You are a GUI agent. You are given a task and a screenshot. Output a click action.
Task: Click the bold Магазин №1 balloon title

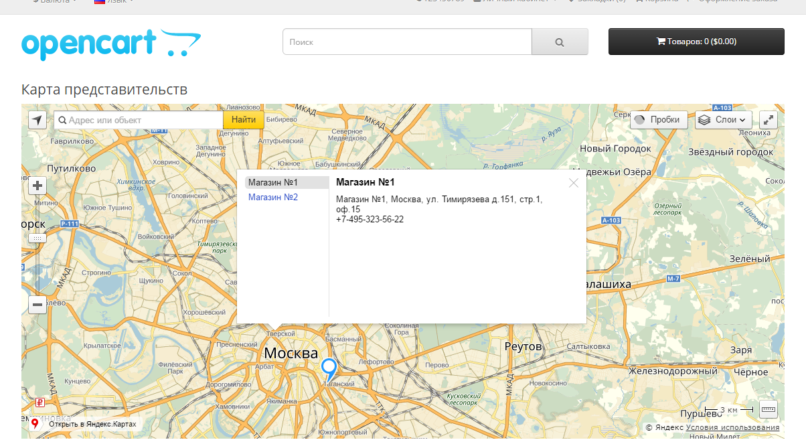pos(365,182)
